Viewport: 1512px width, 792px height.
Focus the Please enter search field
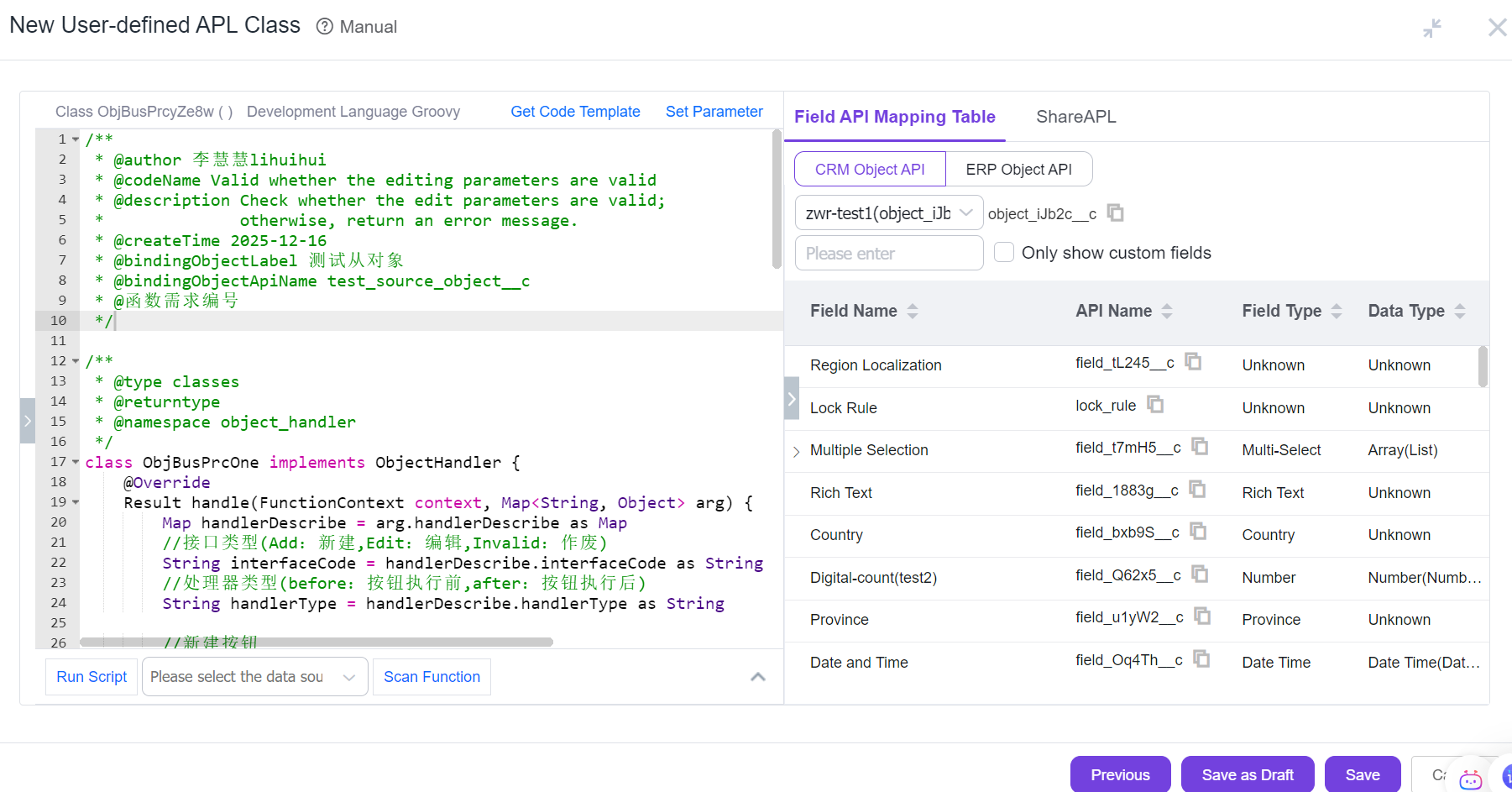(888, 254)
